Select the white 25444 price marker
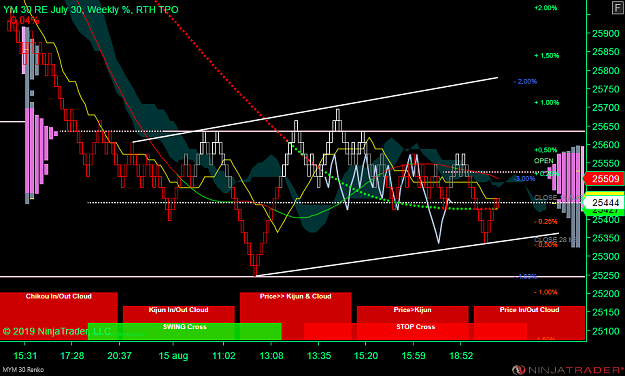The width and height of the screenshot is (625, 376). [603, 203]
